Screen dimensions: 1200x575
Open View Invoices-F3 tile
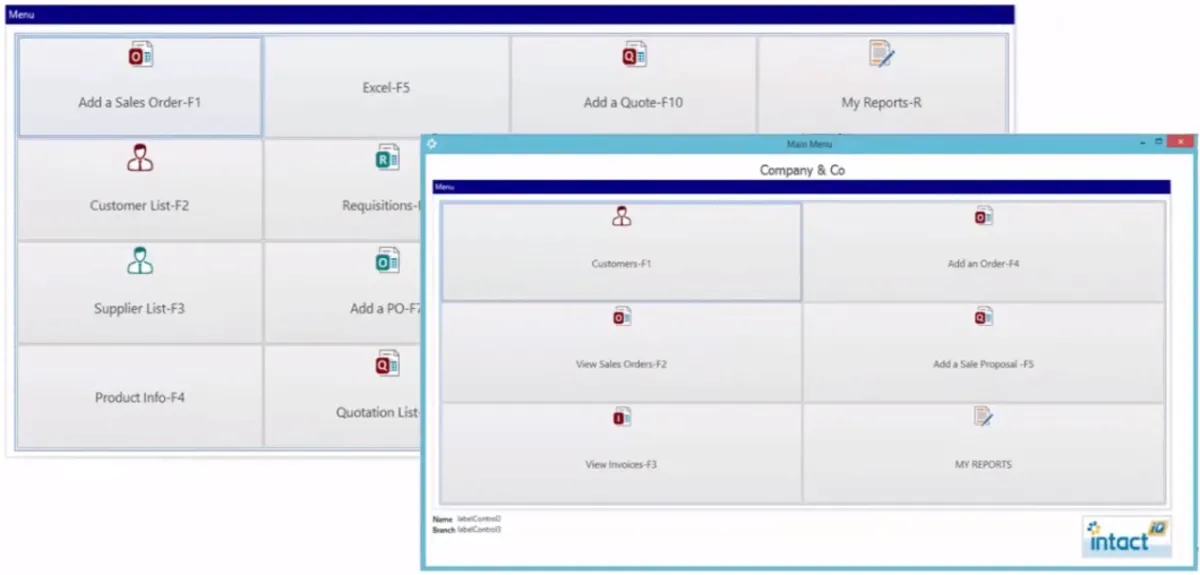[x=621, y=452]
